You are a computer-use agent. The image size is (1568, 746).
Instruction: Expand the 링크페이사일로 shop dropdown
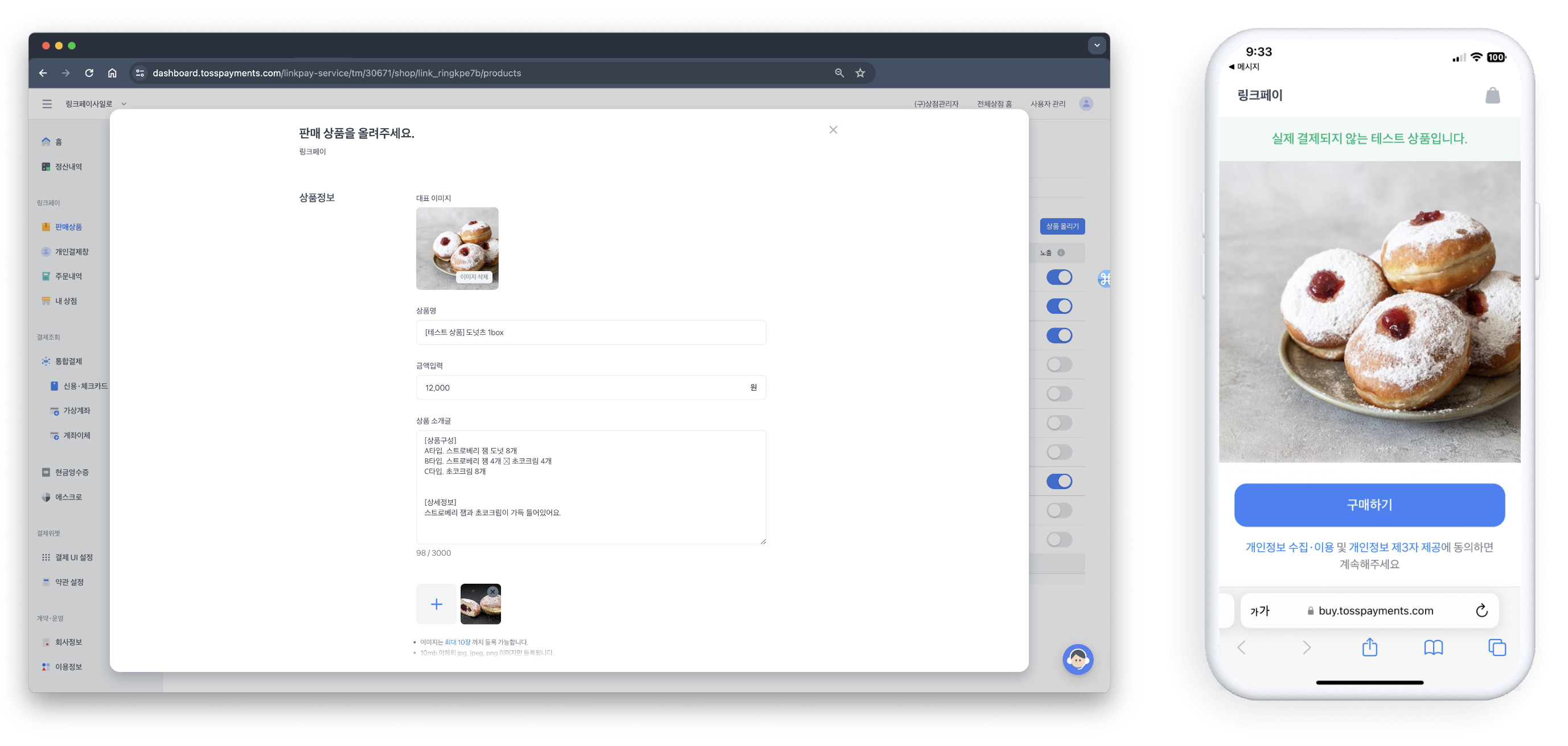[124, 104]
